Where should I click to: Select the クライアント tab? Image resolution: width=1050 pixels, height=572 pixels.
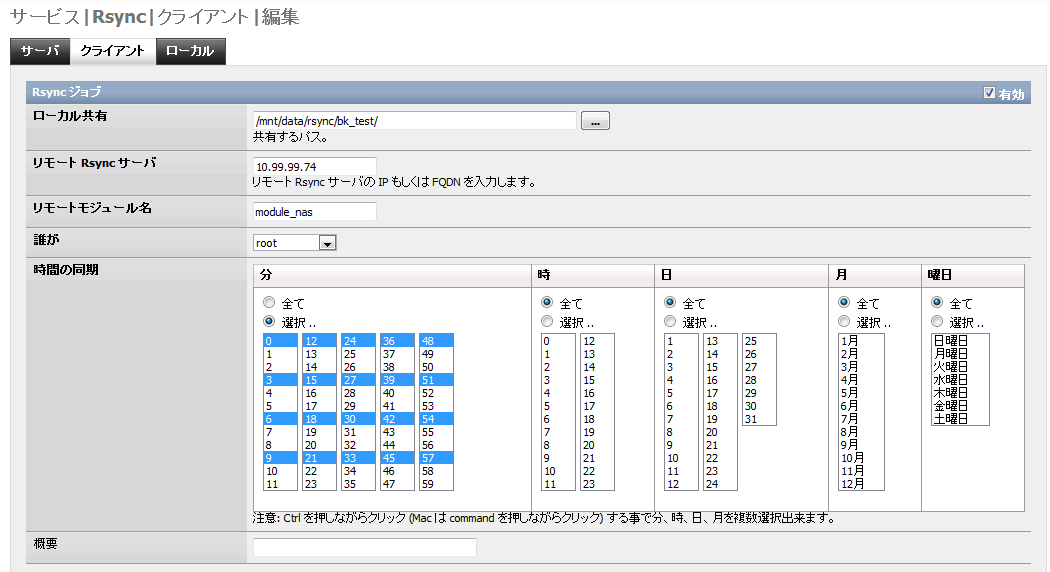112,51
